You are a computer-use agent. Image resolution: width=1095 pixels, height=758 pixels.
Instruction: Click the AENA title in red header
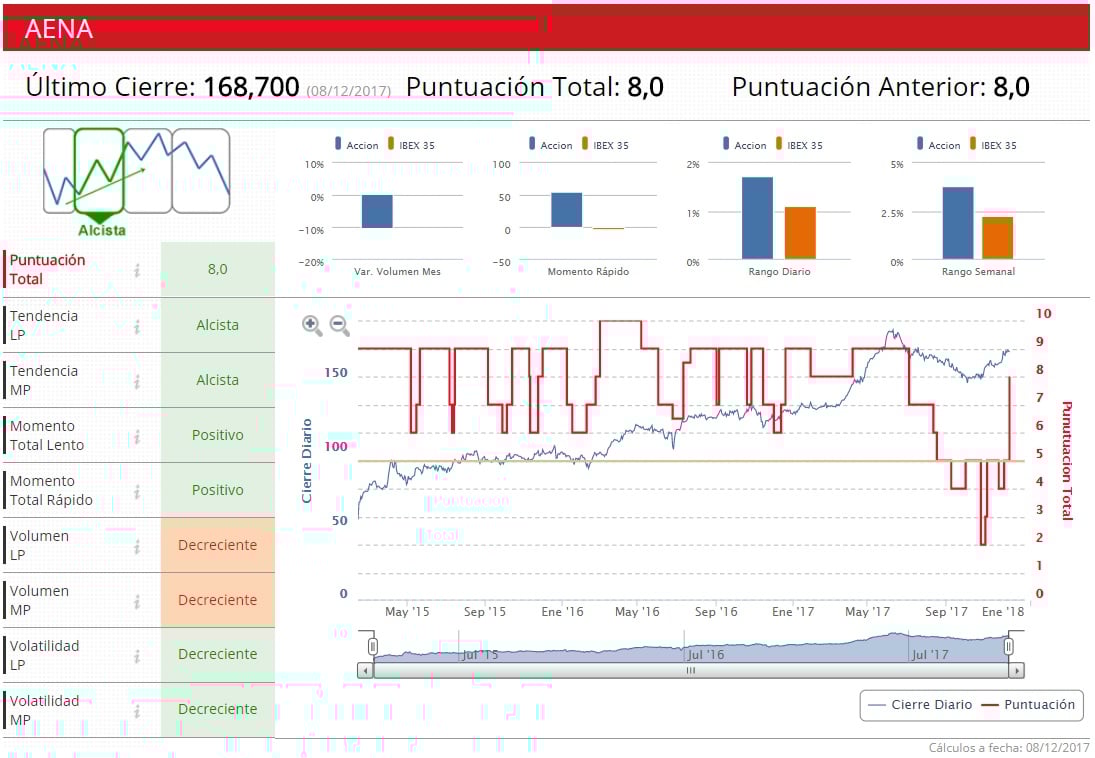point(59,29)
